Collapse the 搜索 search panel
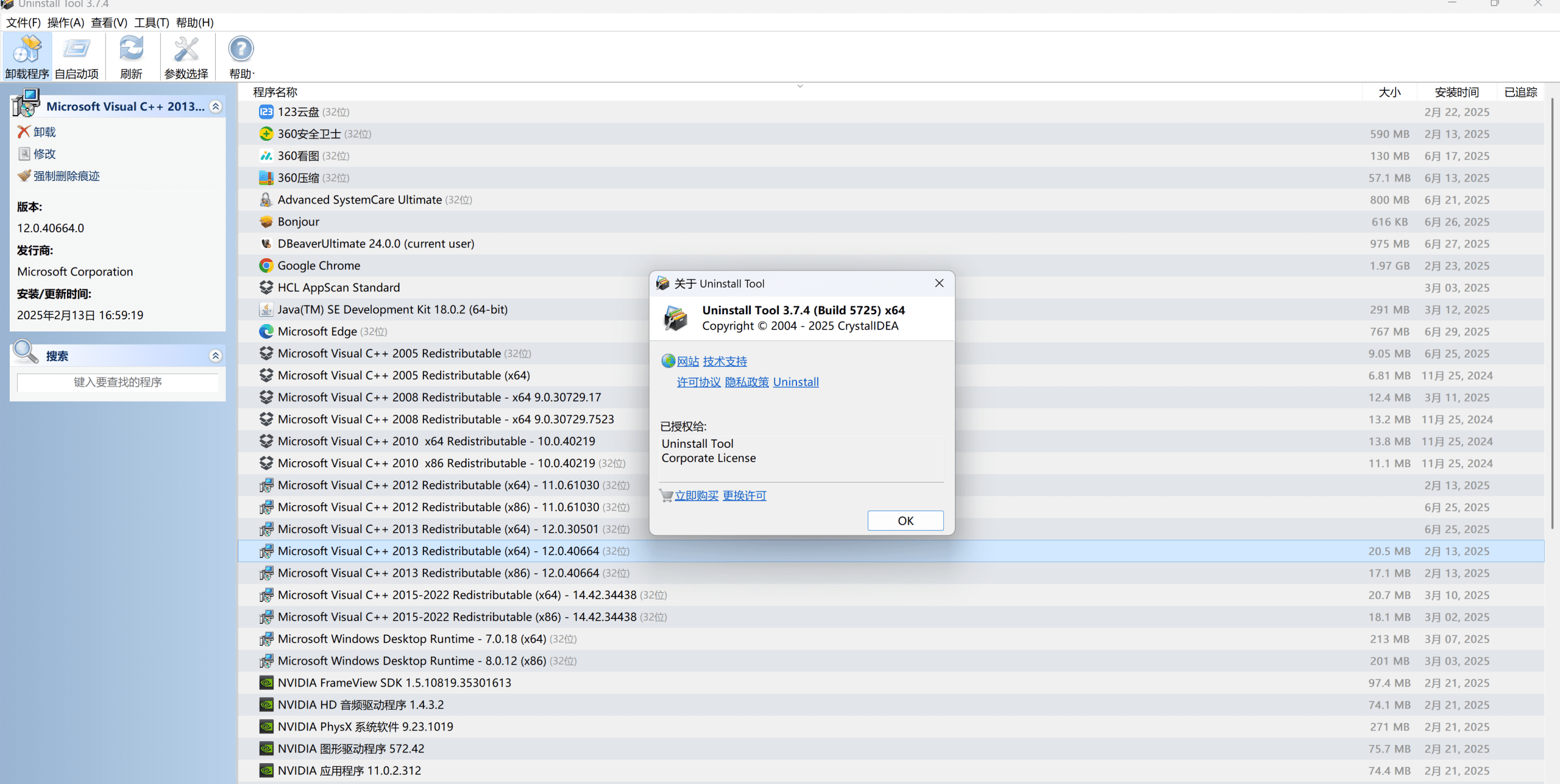The width and height of the screenshot is (1560, 784). (216, 356)
